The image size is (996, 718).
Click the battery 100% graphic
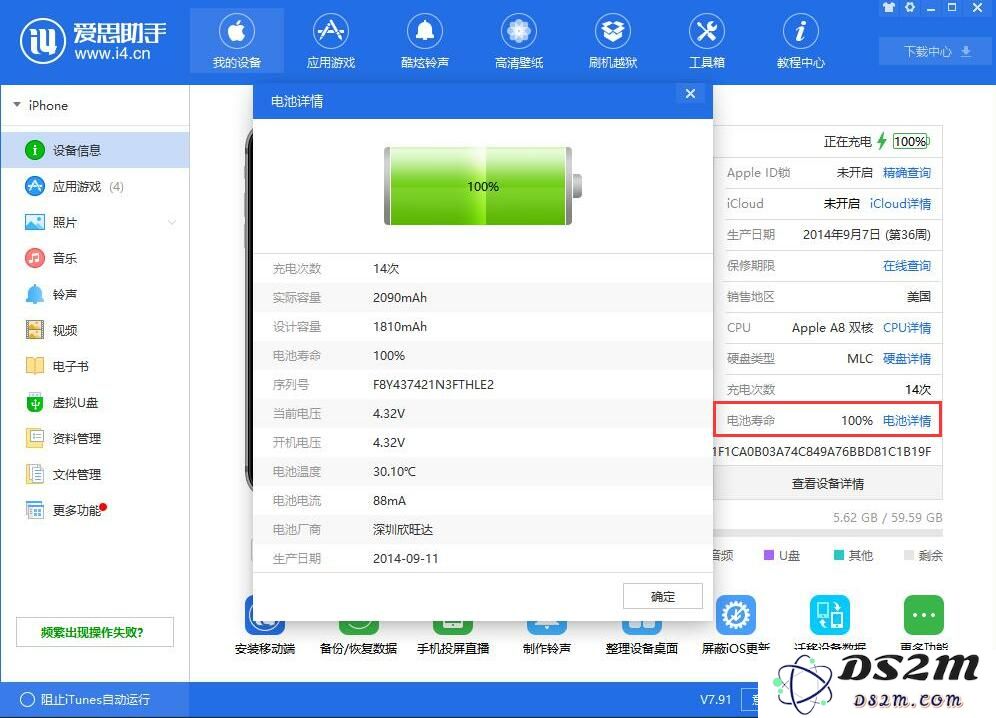coord(483,186)
